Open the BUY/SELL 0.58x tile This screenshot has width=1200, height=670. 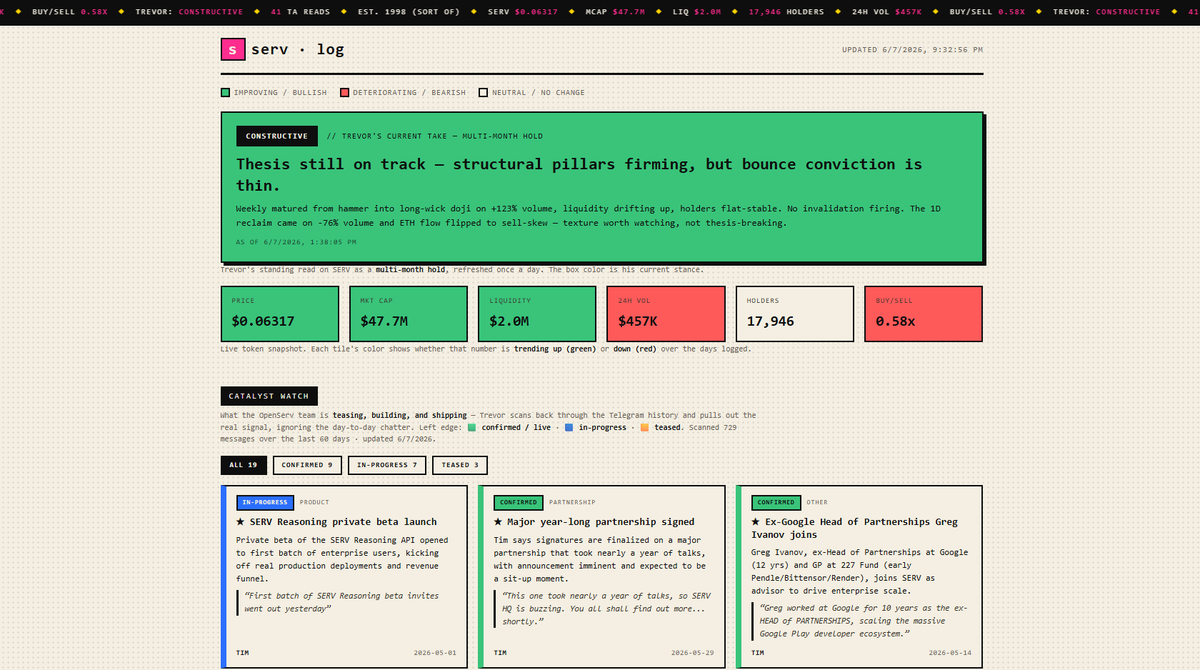923,313
